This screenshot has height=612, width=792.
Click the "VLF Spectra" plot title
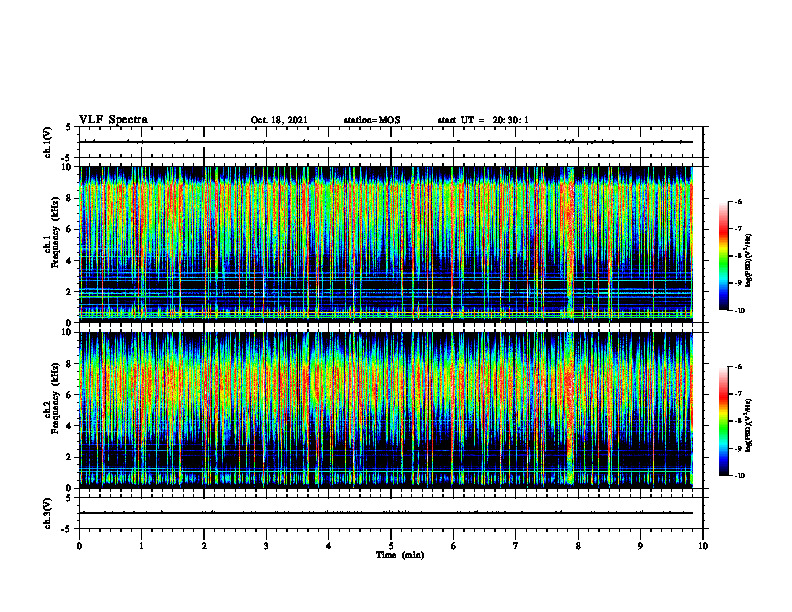tap(113, 120)
